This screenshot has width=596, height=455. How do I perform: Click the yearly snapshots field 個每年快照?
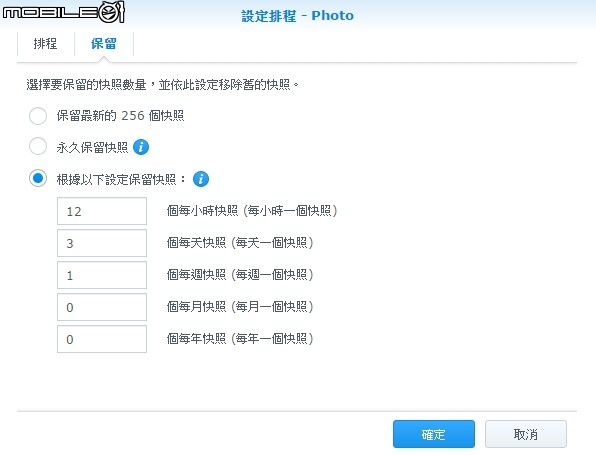102,339
